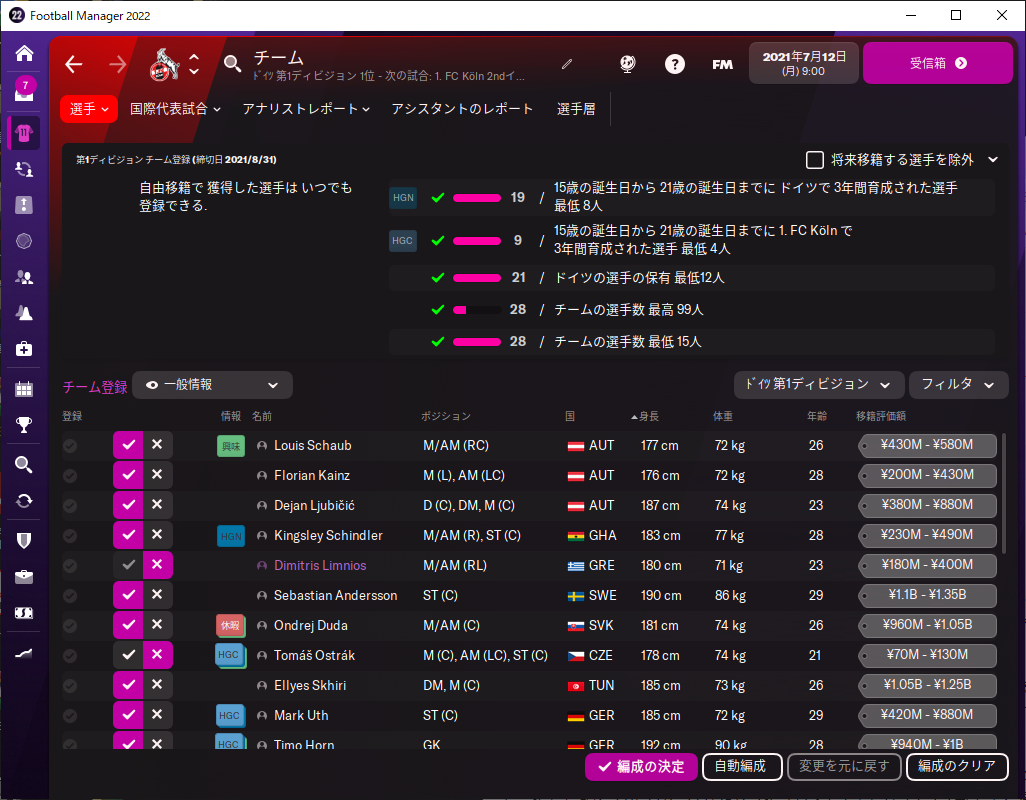Click the 編成のクリア button
Viewport: 1026px width, 800px height.
pyautogui.click(x=957, y=767)
